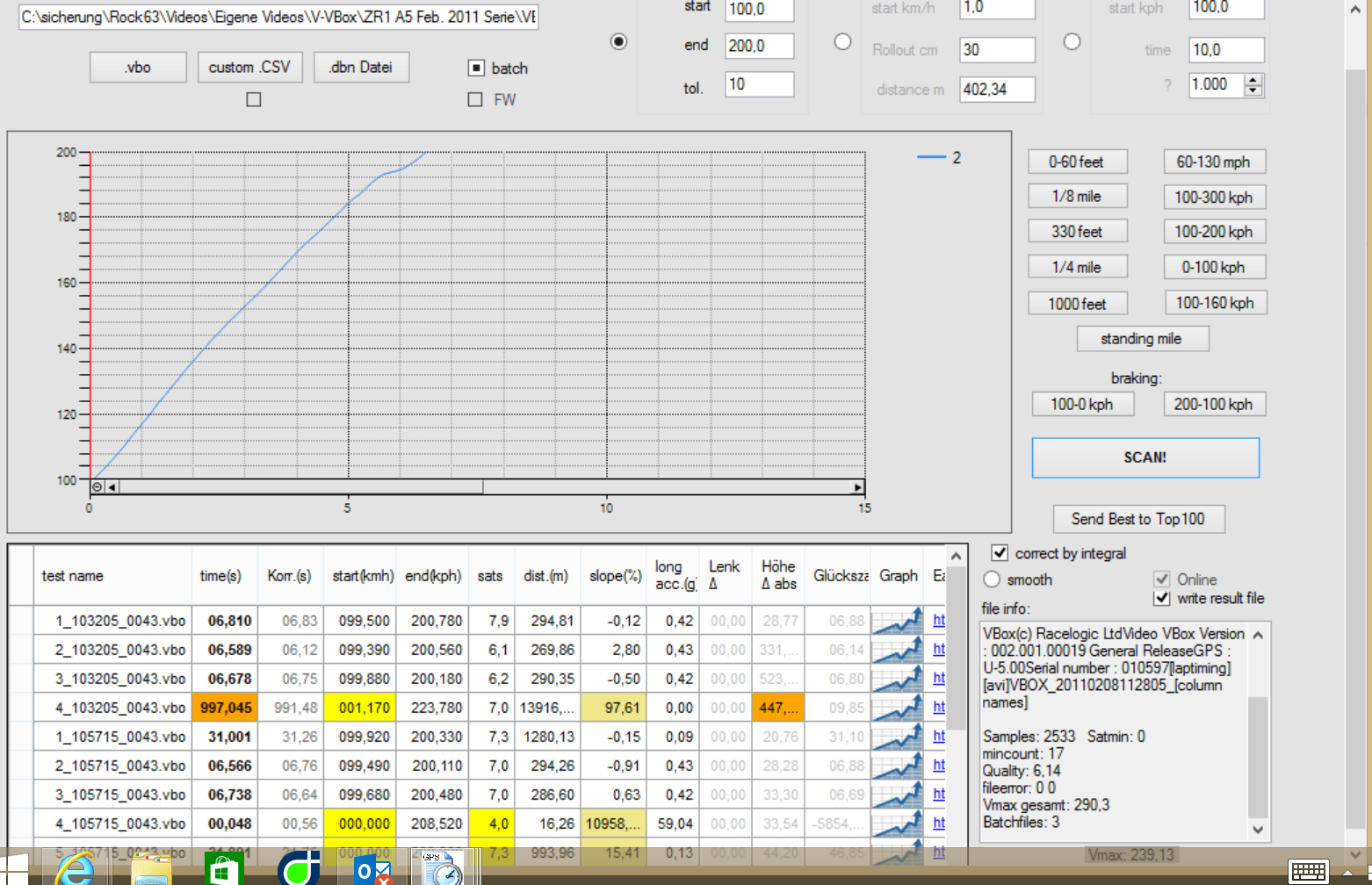This screenshot has height=885, width=1372.
Task: Sort by the time(s) column header
Action: pos(220,576)
